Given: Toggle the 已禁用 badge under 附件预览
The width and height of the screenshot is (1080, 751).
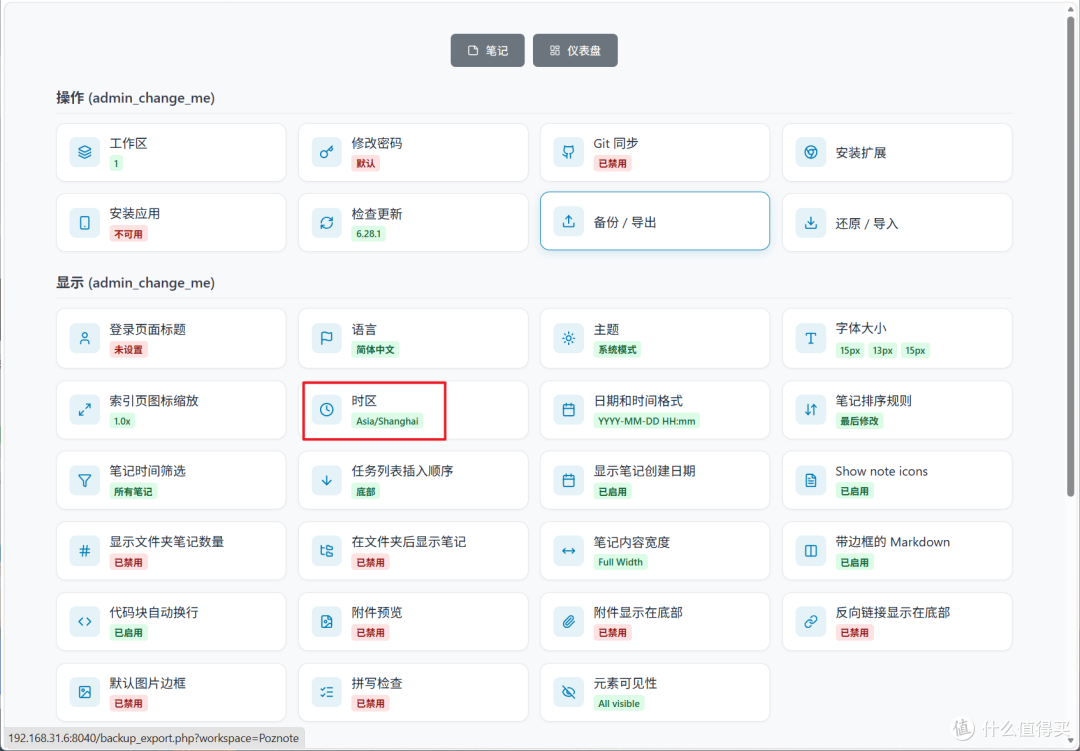Looking at the screenshot, I should (x=371, y=632).
